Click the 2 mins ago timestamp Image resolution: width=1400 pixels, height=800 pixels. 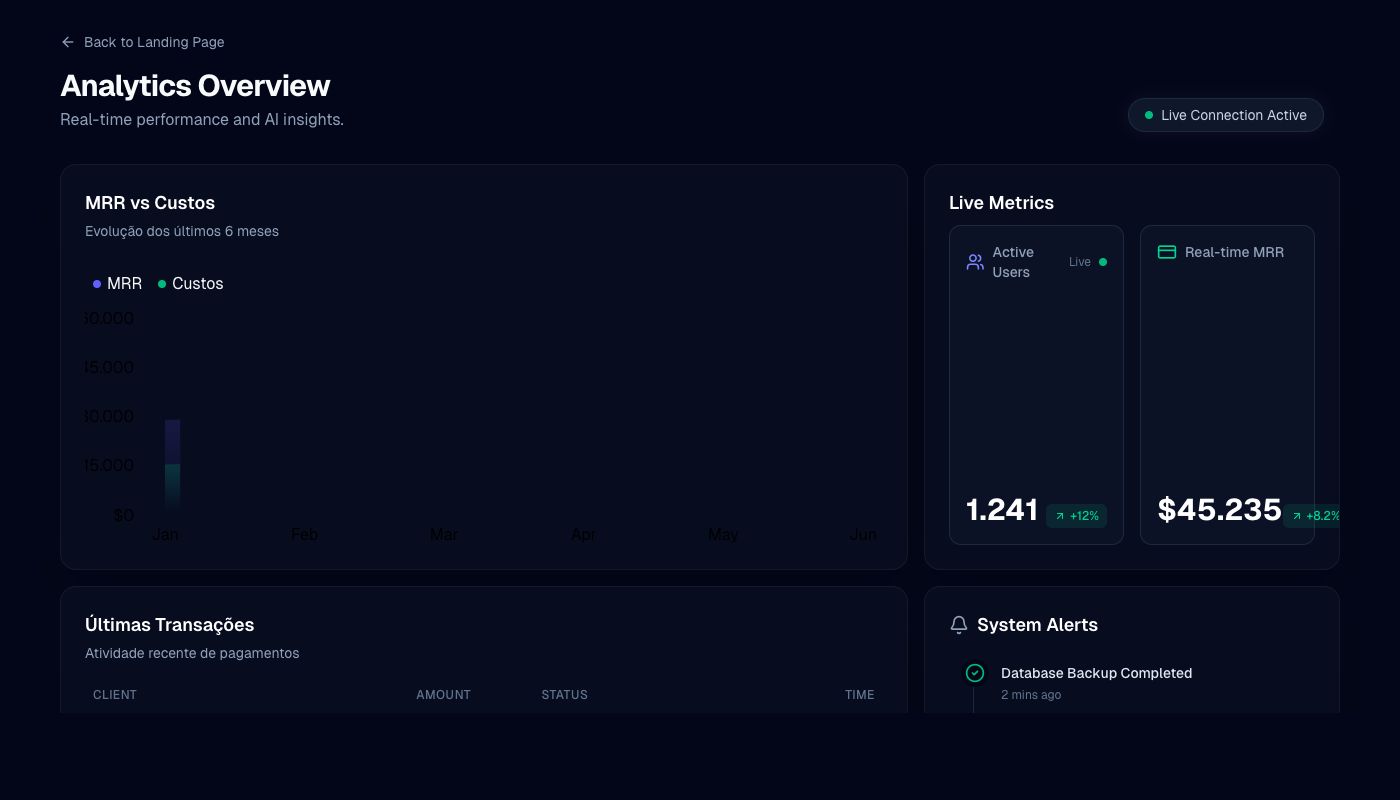point(1031,695)
